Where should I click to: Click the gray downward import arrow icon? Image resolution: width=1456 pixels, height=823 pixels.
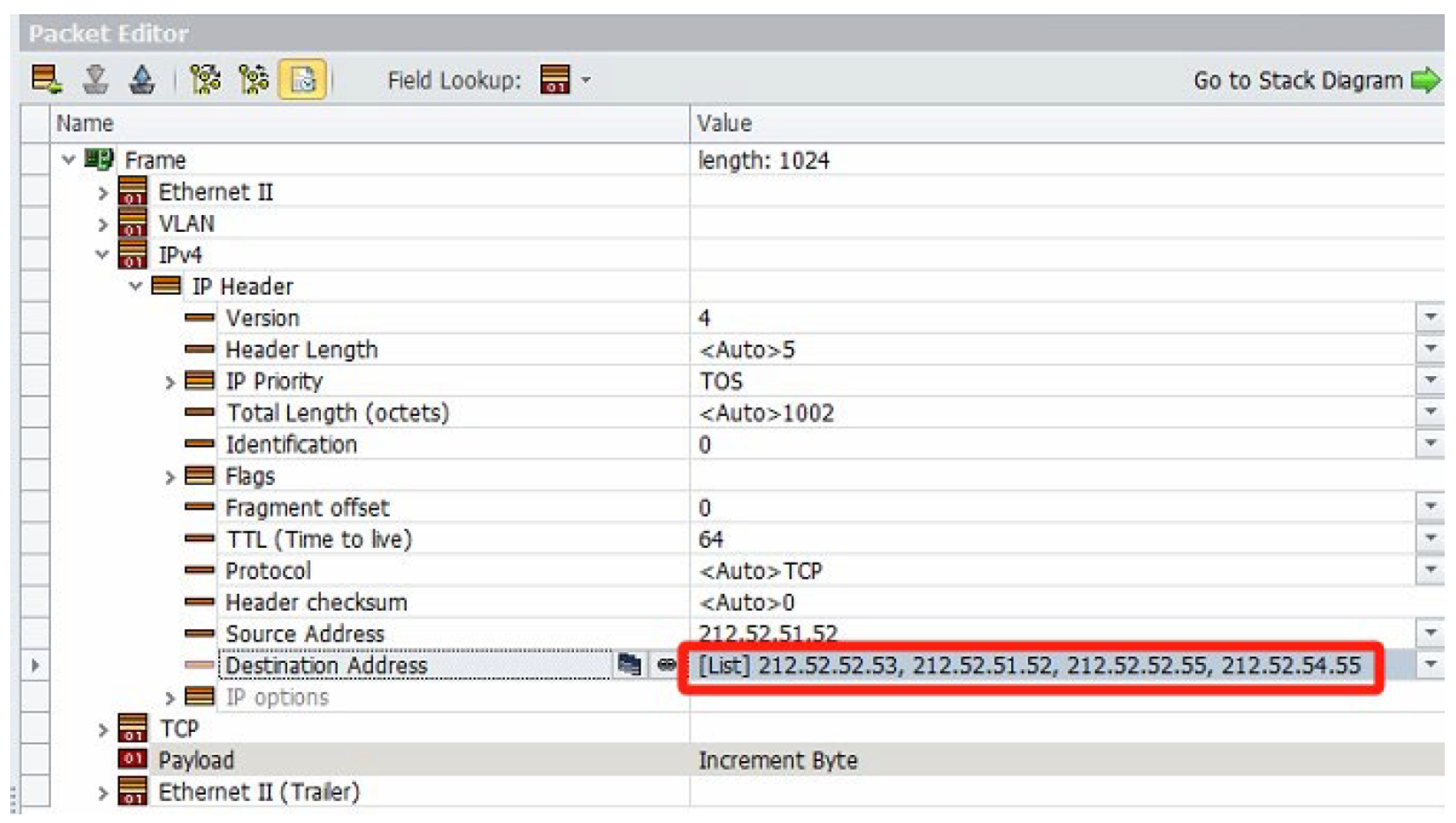(x=96, y=79)
